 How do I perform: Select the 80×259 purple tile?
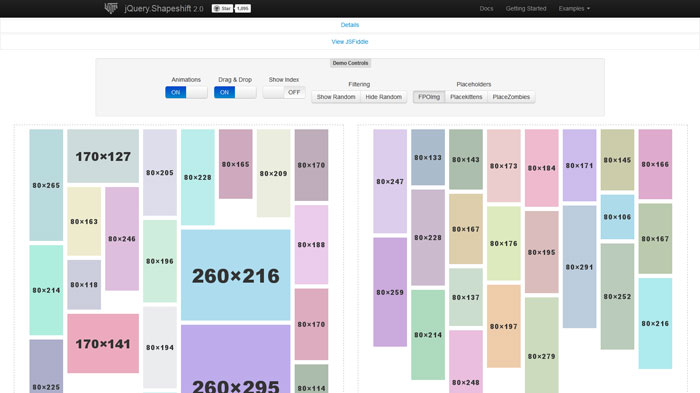[x=390, y=292]
